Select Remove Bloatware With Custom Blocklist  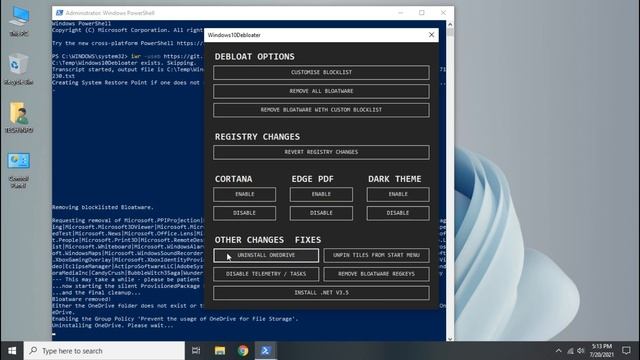click(x=321, y=110)
